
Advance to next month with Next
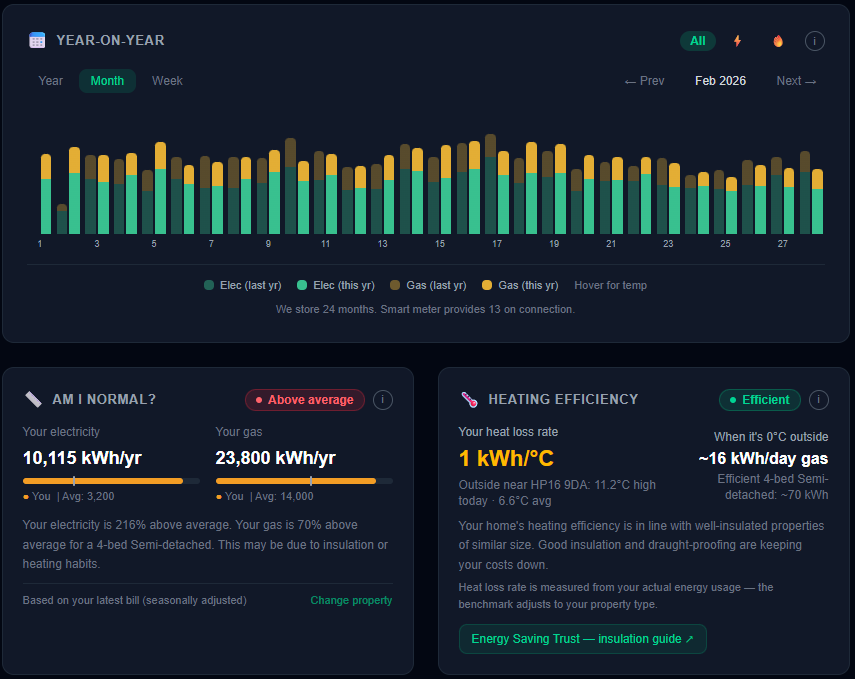[796, 81]
